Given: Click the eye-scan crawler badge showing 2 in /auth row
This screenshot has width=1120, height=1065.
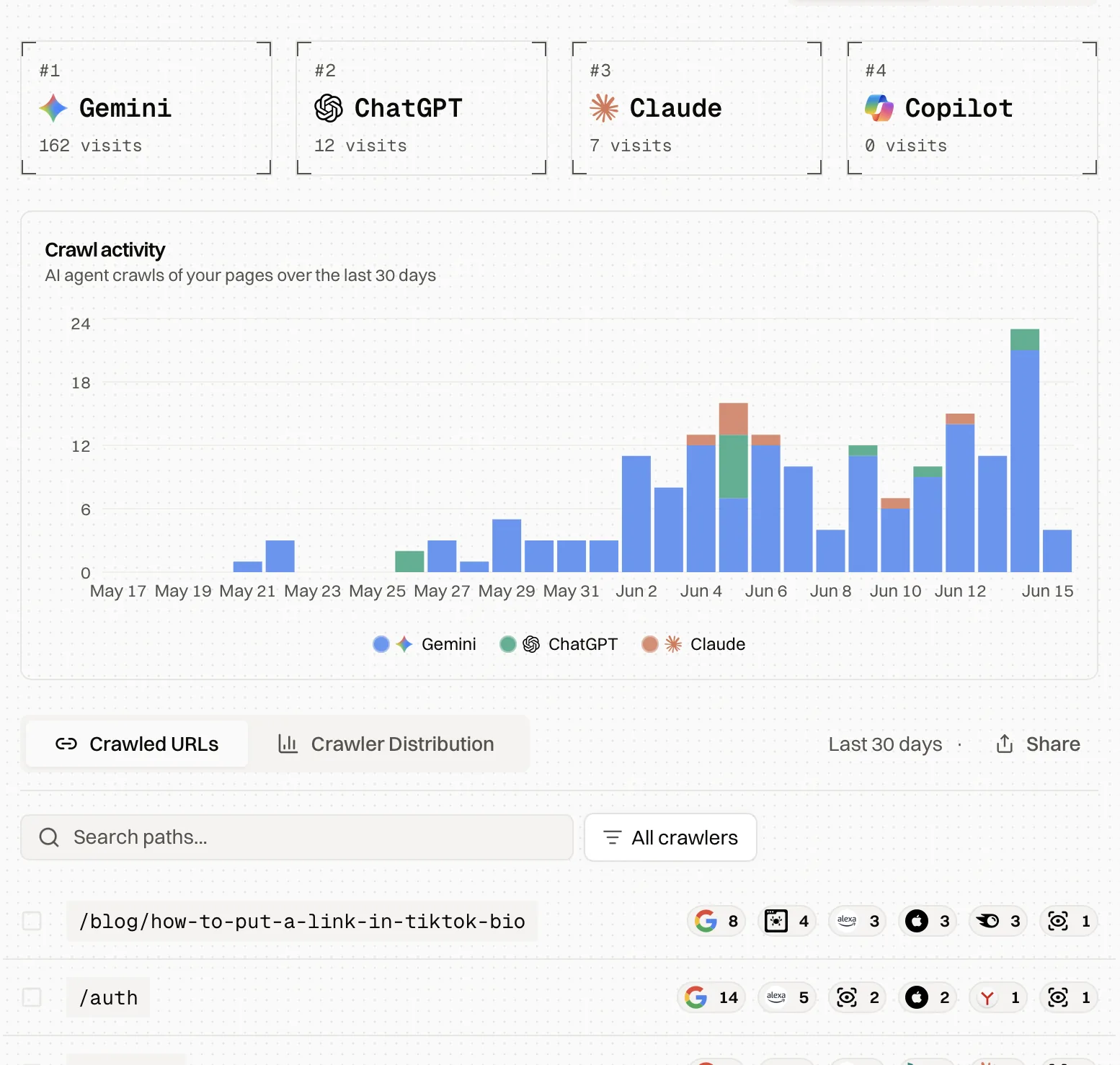Looking at the screenshot, I should (x=858, y=997).
